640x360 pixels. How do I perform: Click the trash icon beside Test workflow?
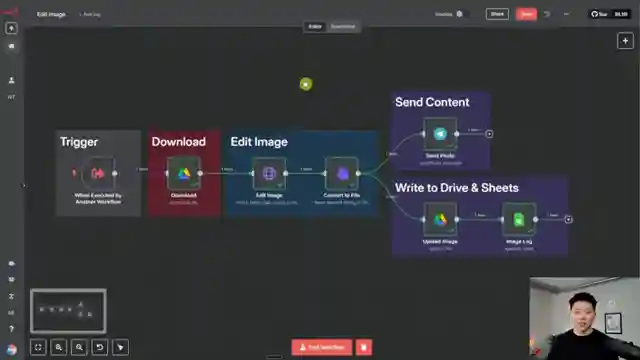click(x=364, y=347)
